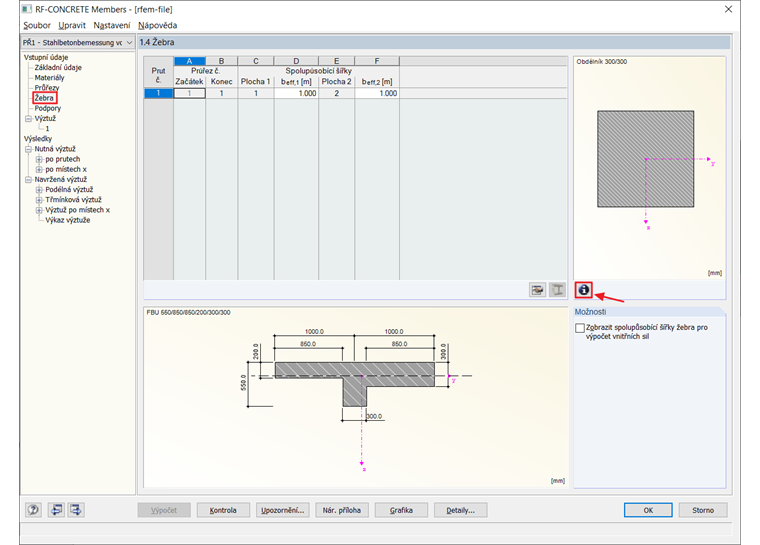
Task: Click column D header
Action: [296, 61]
